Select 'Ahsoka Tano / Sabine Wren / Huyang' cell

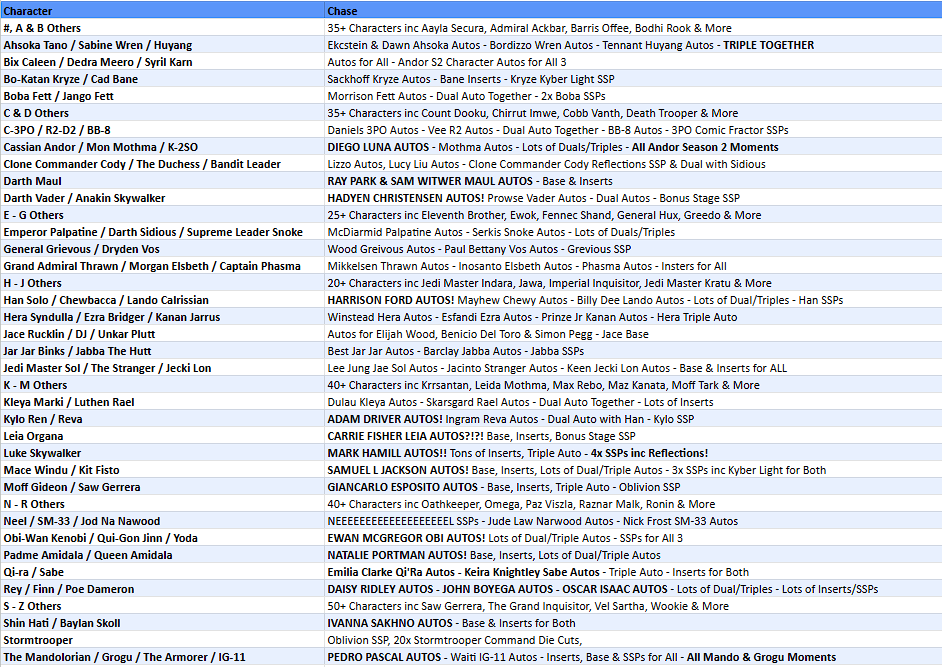(162, 45)
